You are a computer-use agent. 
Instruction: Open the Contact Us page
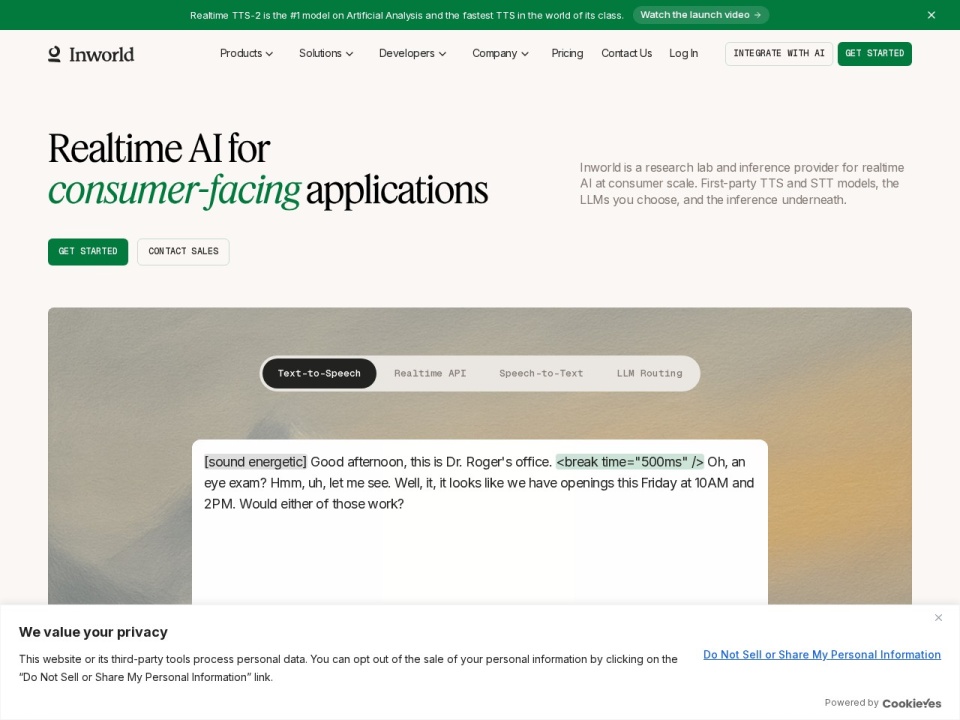[x=626, y=53]
